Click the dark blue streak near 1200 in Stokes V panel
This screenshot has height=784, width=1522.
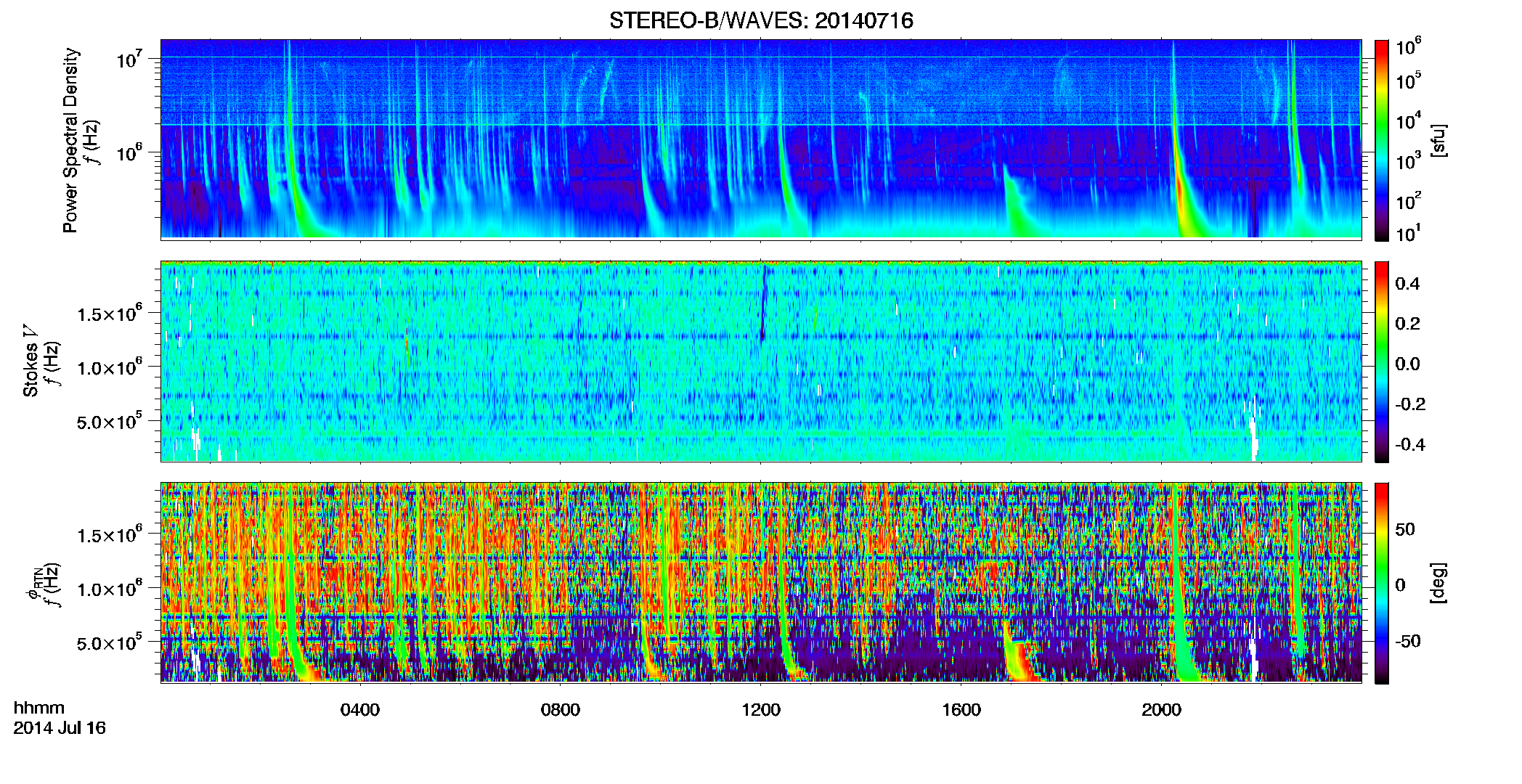pos(764,303)
